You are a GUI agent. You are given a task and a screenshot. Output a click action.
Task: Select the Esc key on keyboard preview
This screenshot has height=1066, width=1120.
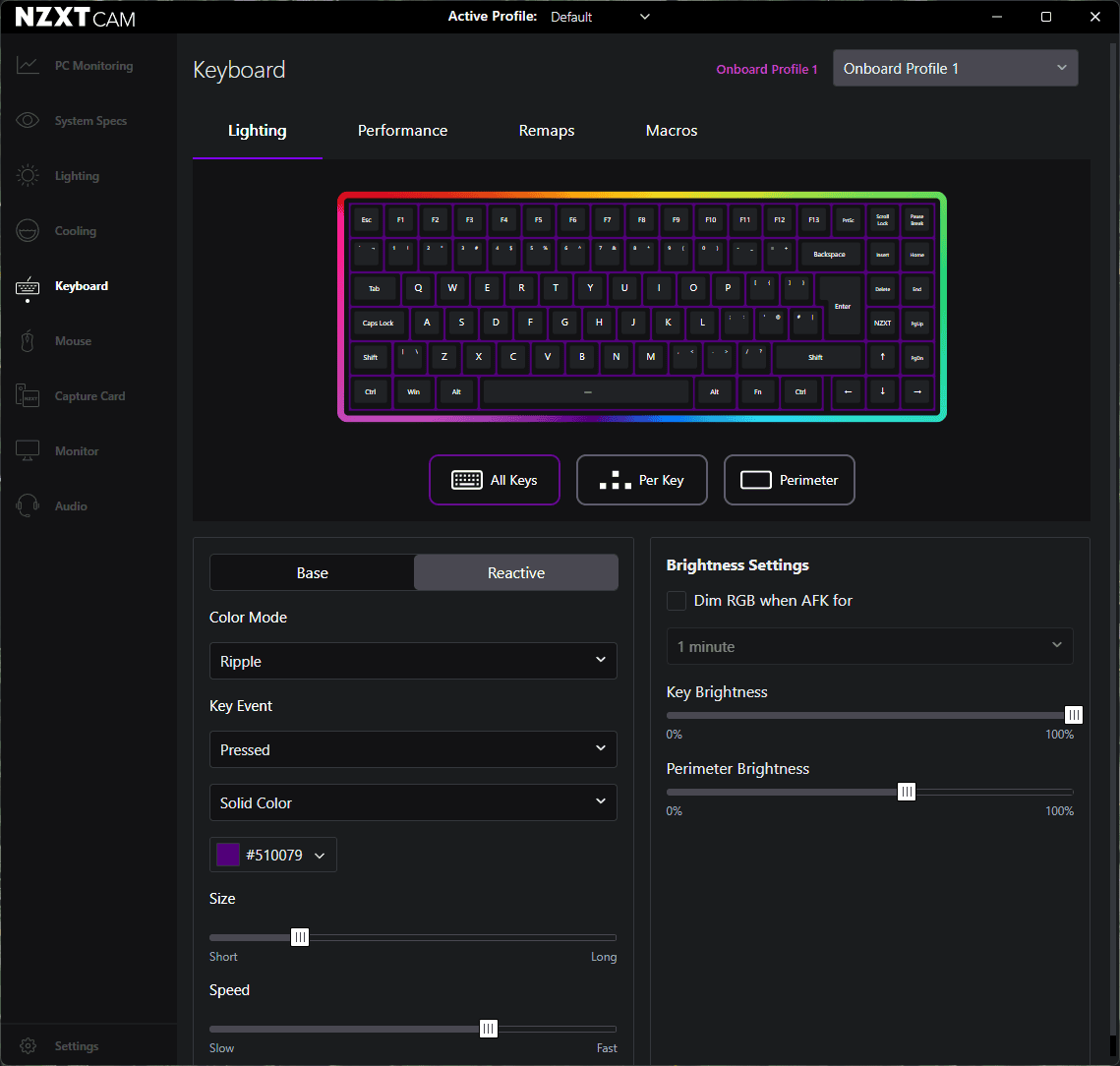(367, 220)
